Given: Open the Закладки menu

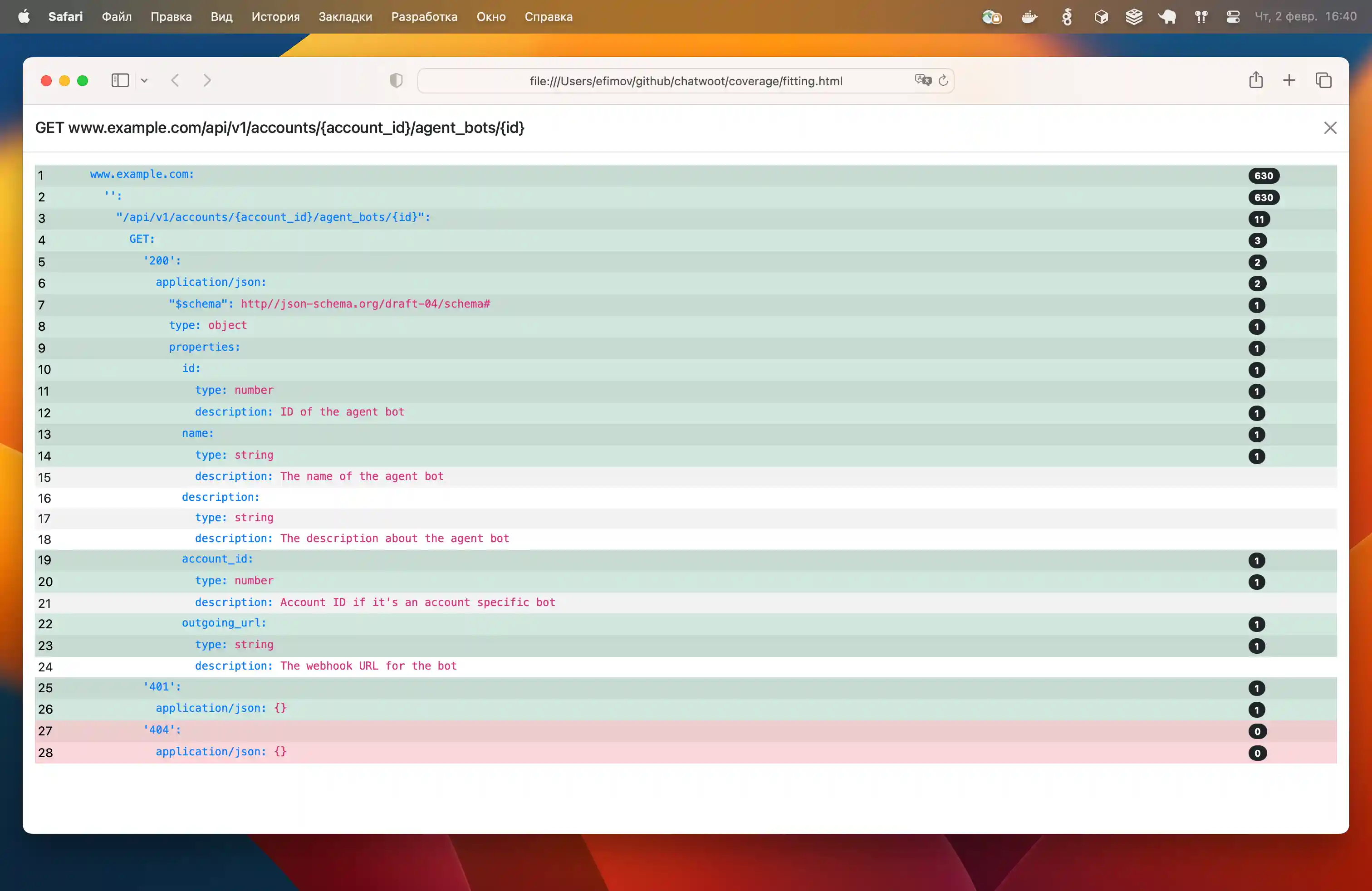Looking at the screenshot, I should [345, 17].
